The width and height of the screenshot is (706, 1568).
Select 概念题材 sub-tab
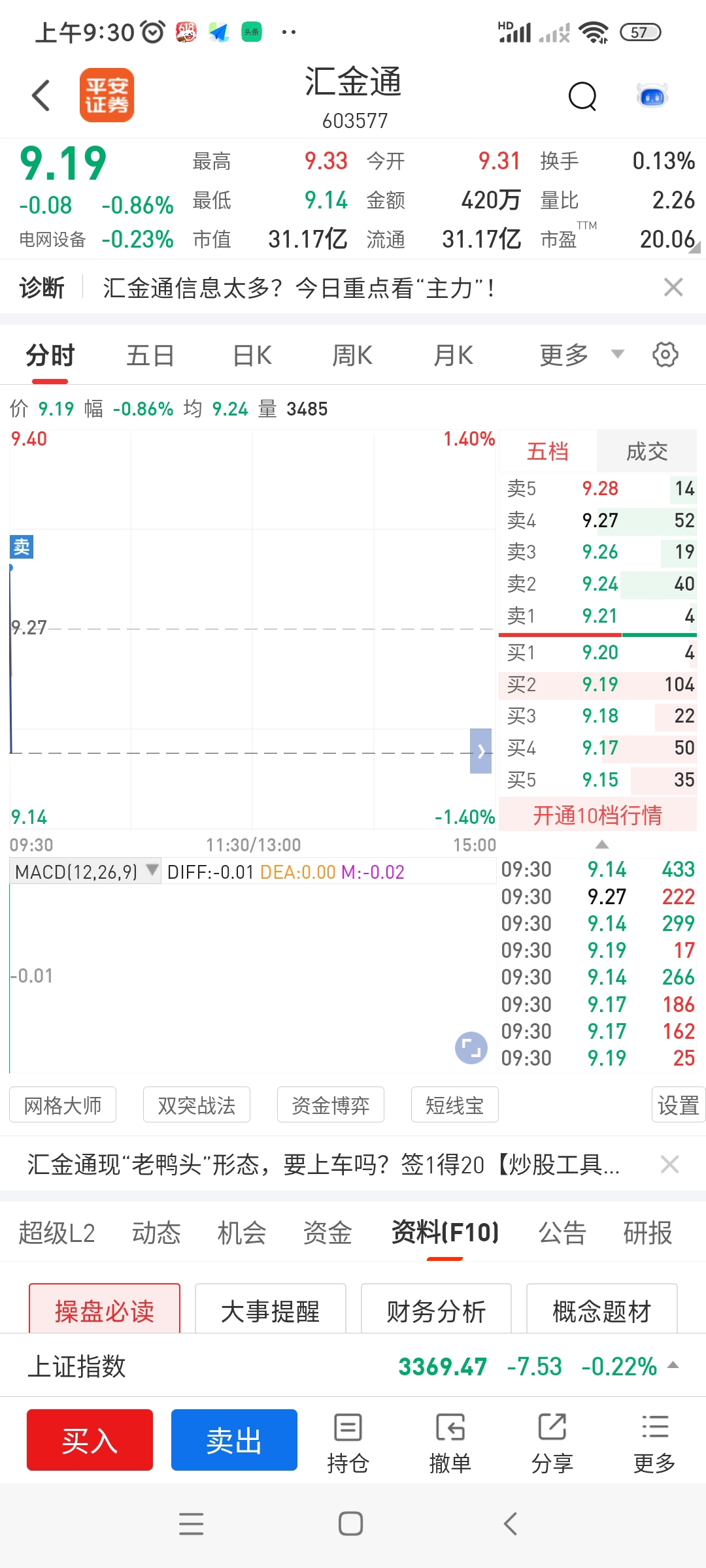(602, 1309)
